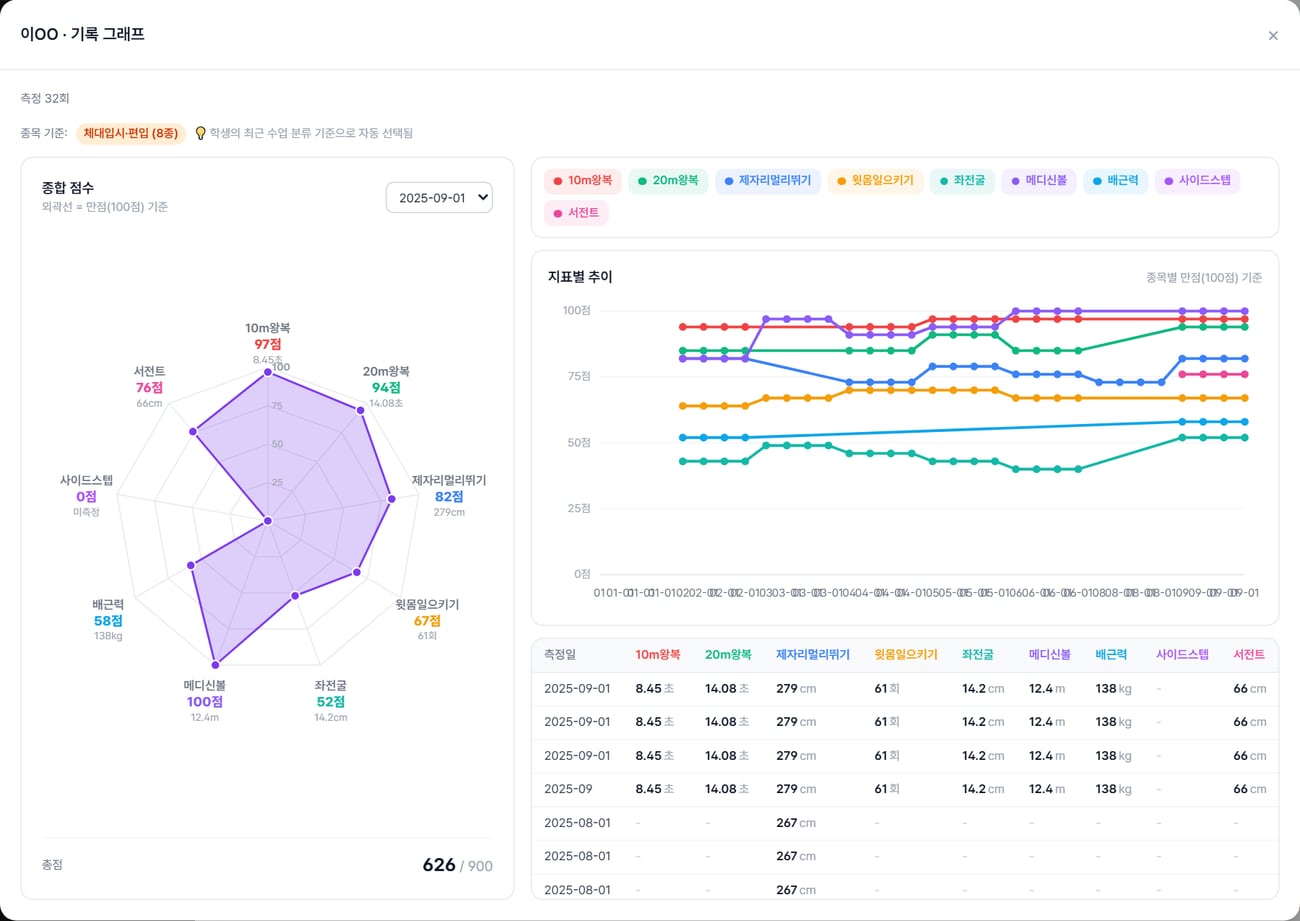This screenshot has height=921, width=1300.
Task: Click the 94점 score under 20m왕복
Action: click(x=386, y=387)
